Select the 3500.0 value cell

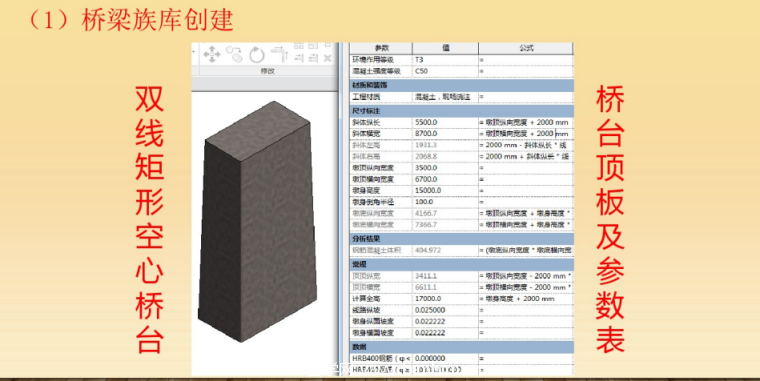pyautogui.click(x=445, y=168)
